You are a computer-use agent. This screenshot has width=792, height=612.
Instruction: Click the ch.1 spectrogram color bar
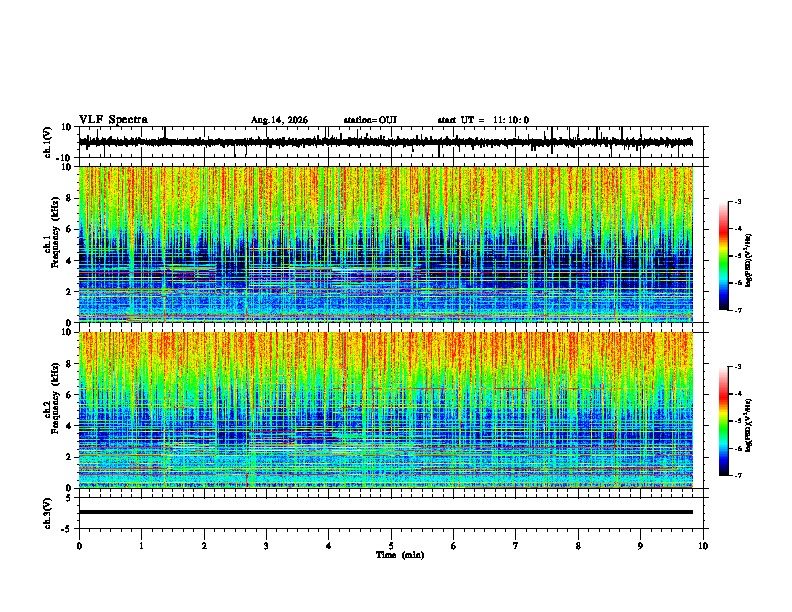724,256
